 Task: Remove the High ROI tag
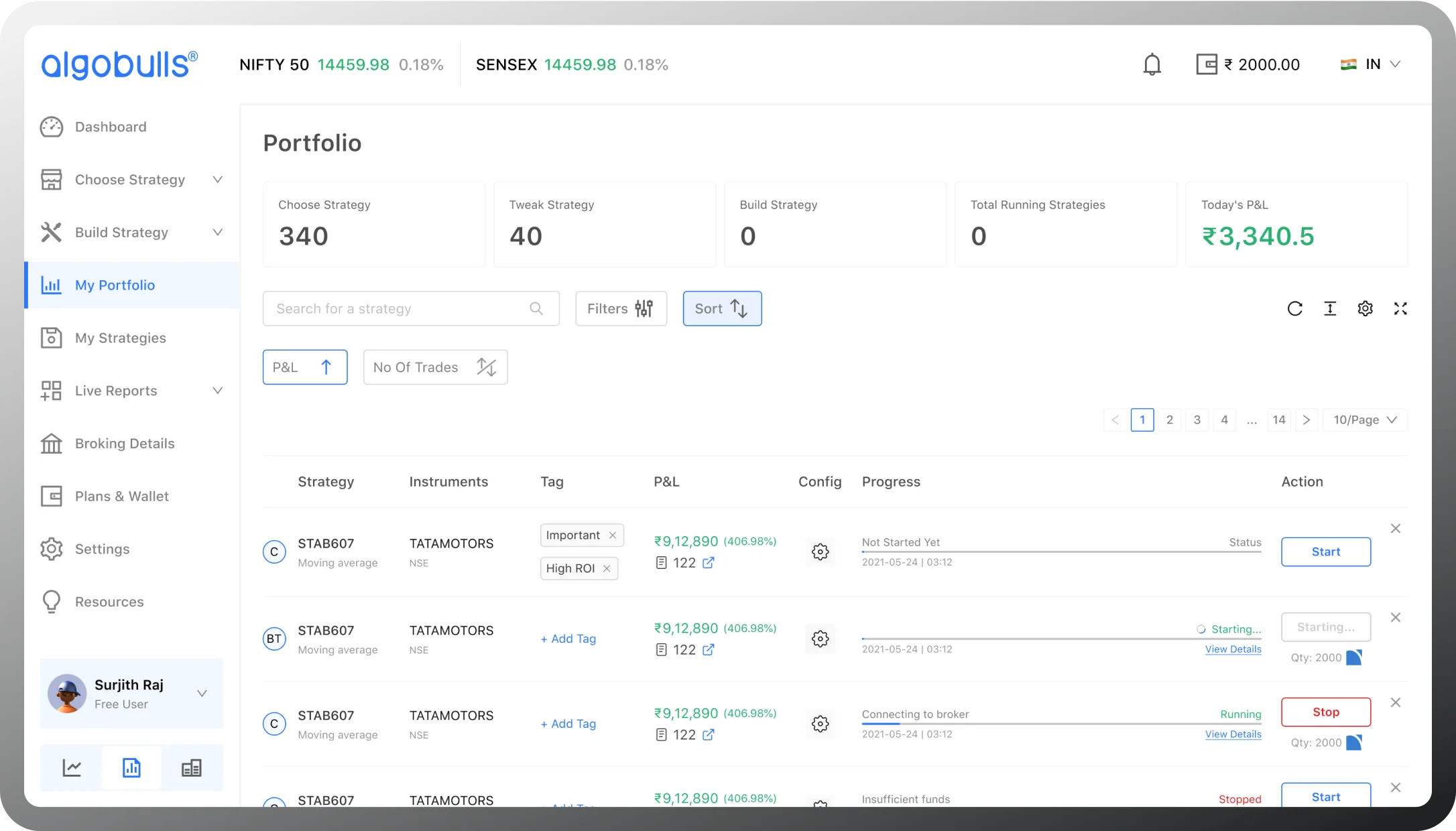click(x=607, y=568)
